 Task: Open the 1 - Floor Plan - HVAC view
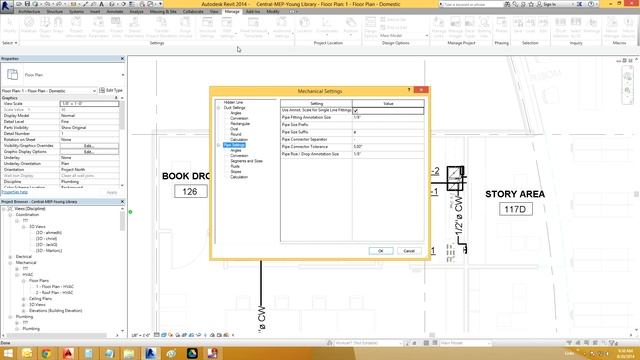pos(55,287)
